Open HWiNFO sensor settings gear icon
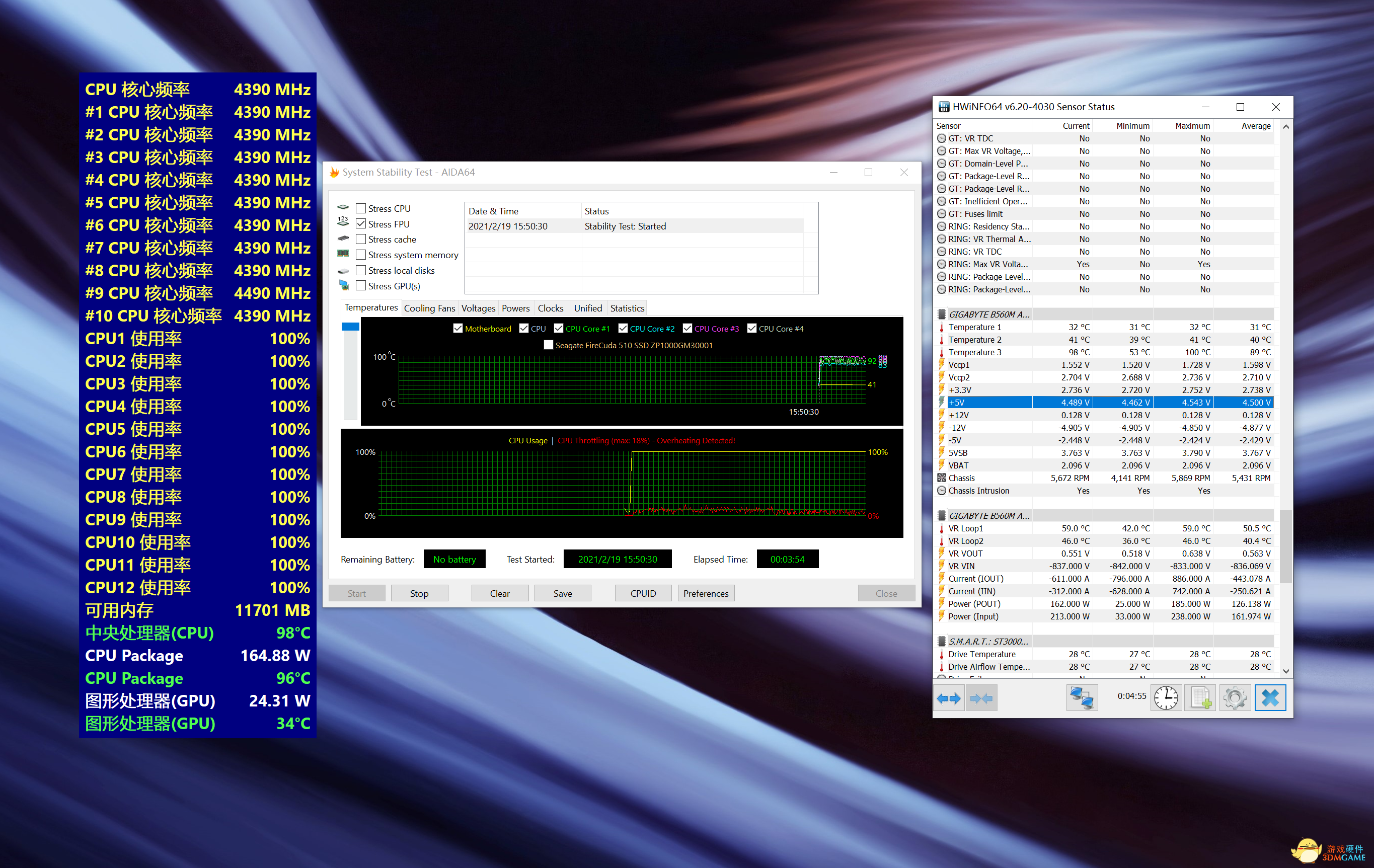The width and height of the screenshot is (1374, 868). [x=1235, y=698]
